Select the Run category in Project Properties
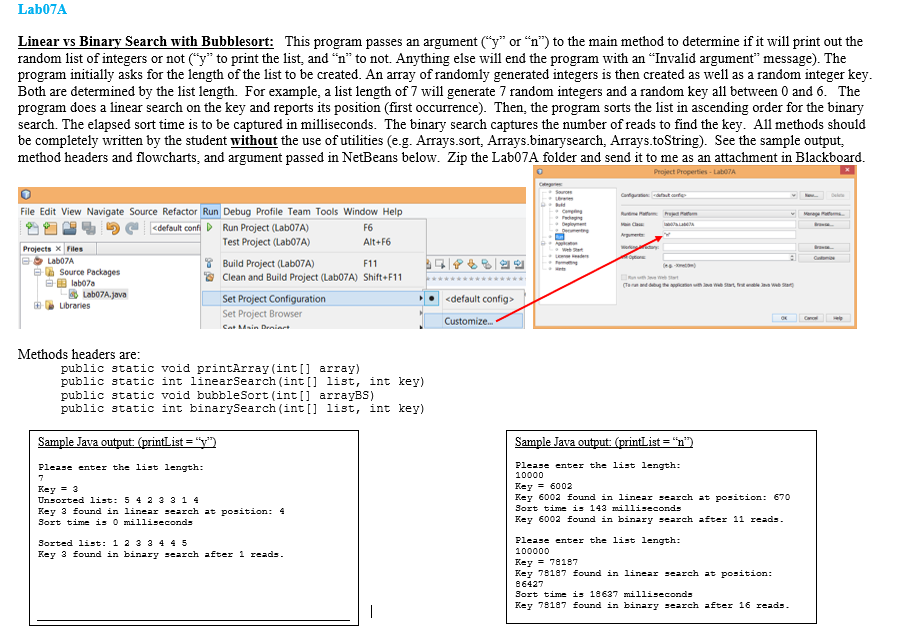 560,236
